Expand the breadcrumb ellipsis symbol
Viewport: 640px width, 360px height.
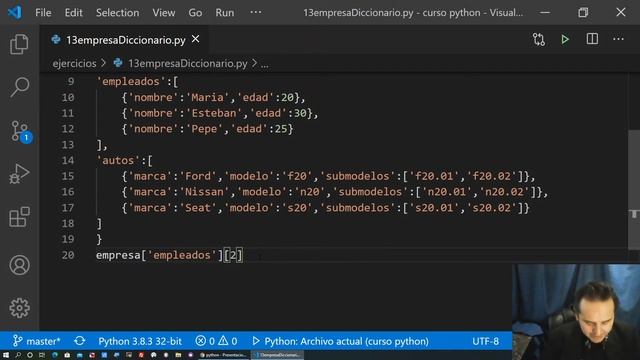(264, 64)
